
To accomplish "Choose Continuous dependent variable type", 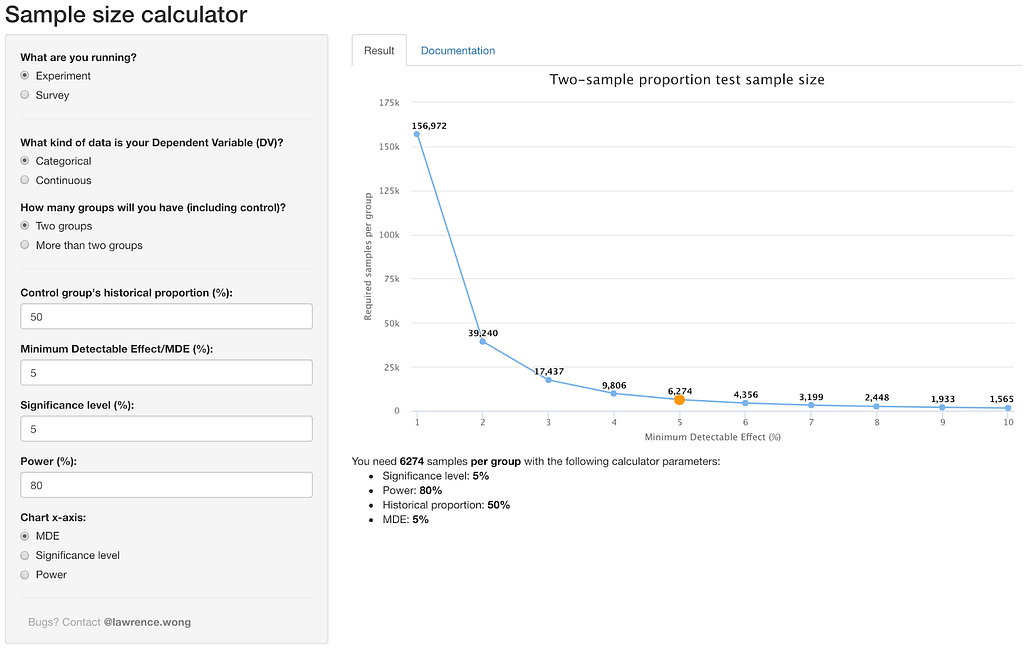I will point(25,180).
